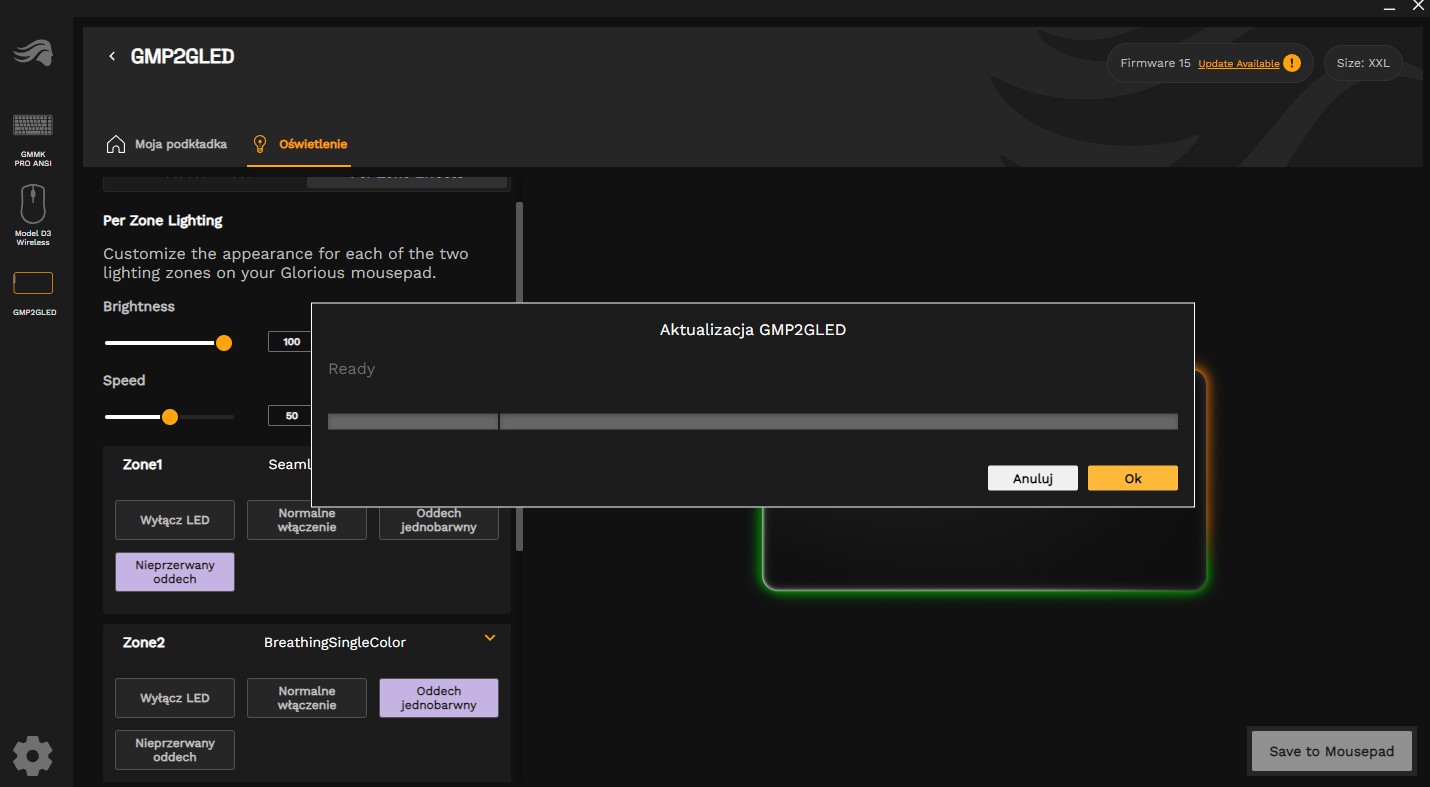Screen dimensions: 1430x787
Task: Select Oddech jednobarwny for Zone2
Action: click(438, 698)
